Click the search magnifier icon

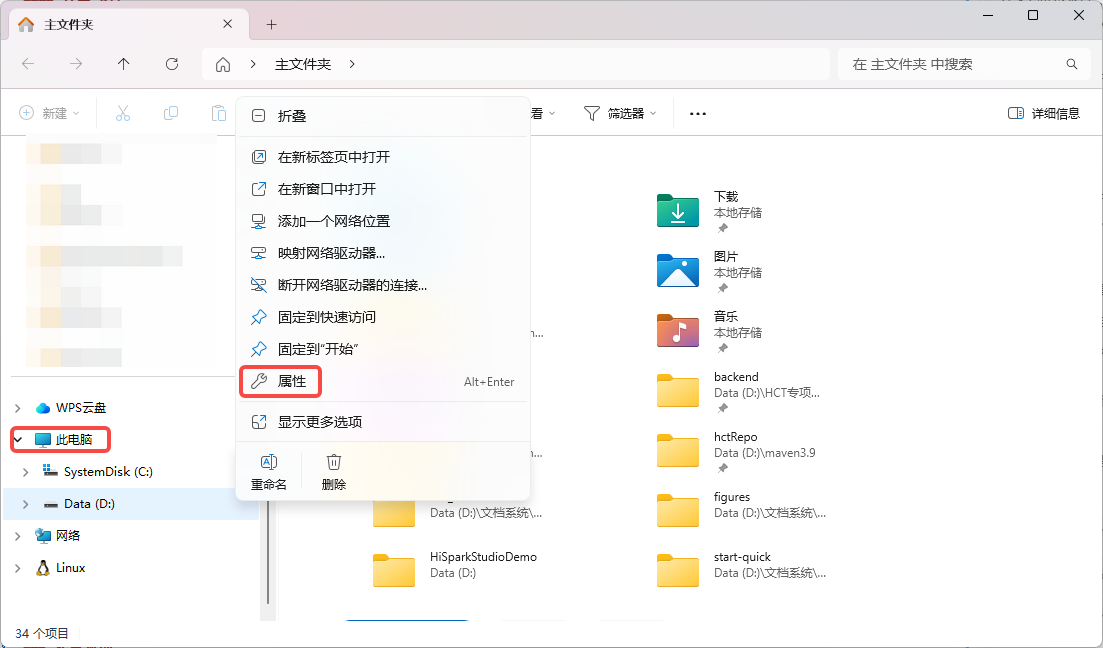[1071, 64]
